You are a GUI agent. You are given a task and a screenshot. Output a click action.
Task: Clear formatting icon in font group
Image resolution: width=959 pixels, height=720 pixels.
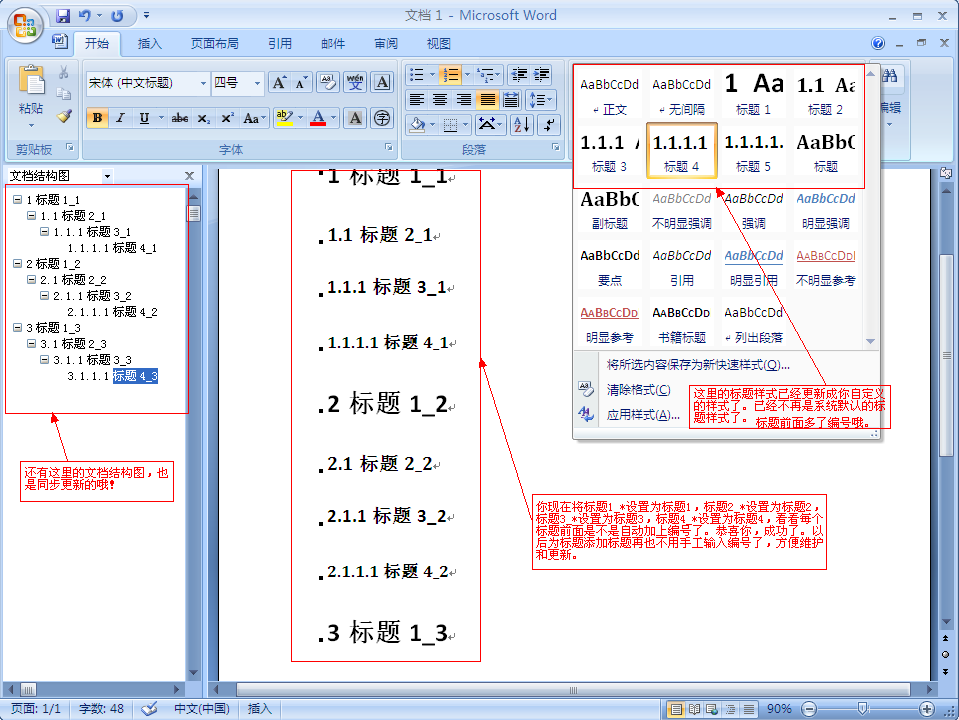click(328, 83)
